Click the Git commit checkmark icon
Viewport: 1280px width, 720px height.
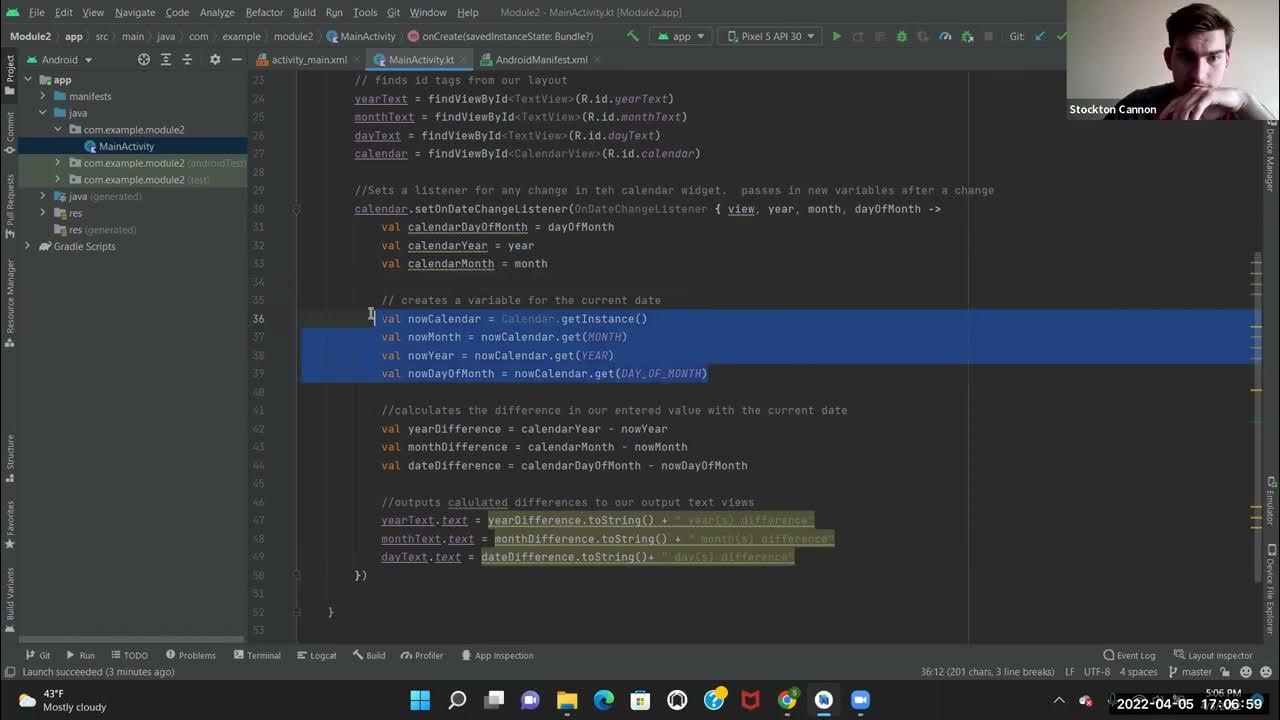click(1060, 36)
